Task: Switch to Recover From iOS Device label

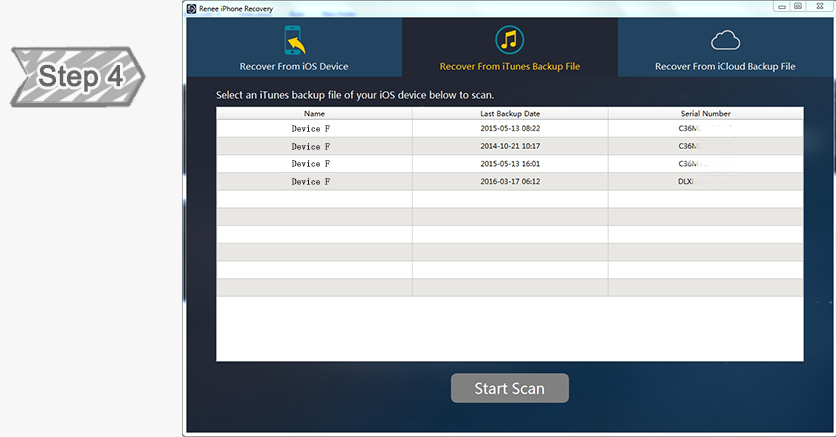Action: click(x=294, y=67)
